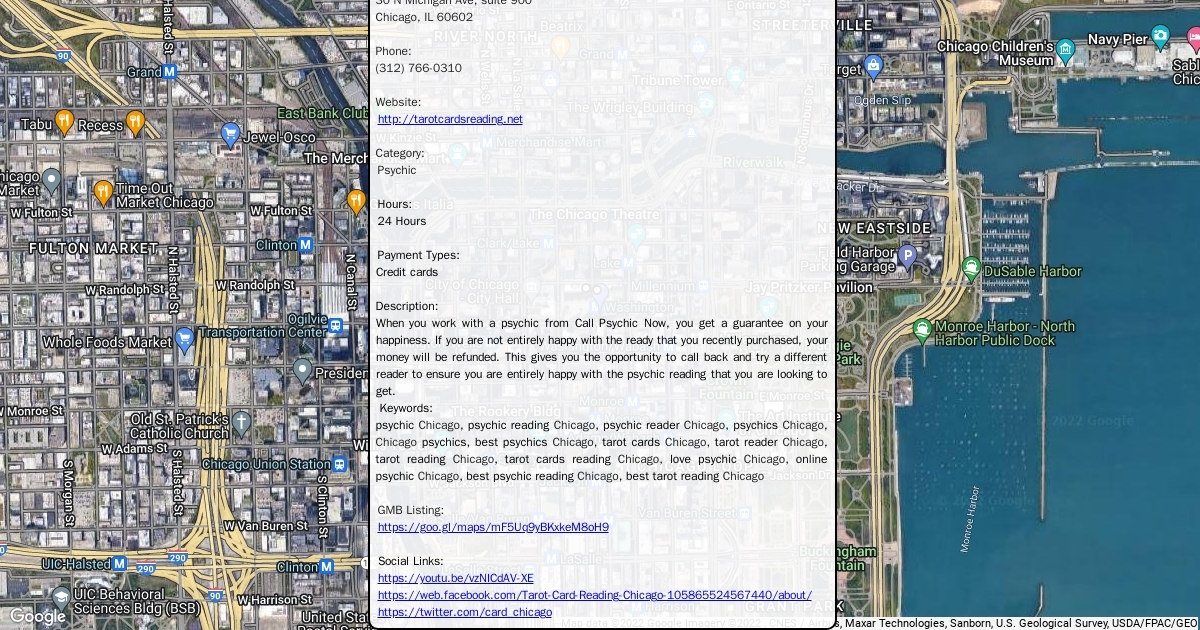Click the phone number (312) 766-0310
This screenshot has width=1200, height=630.
click(419, 68)
